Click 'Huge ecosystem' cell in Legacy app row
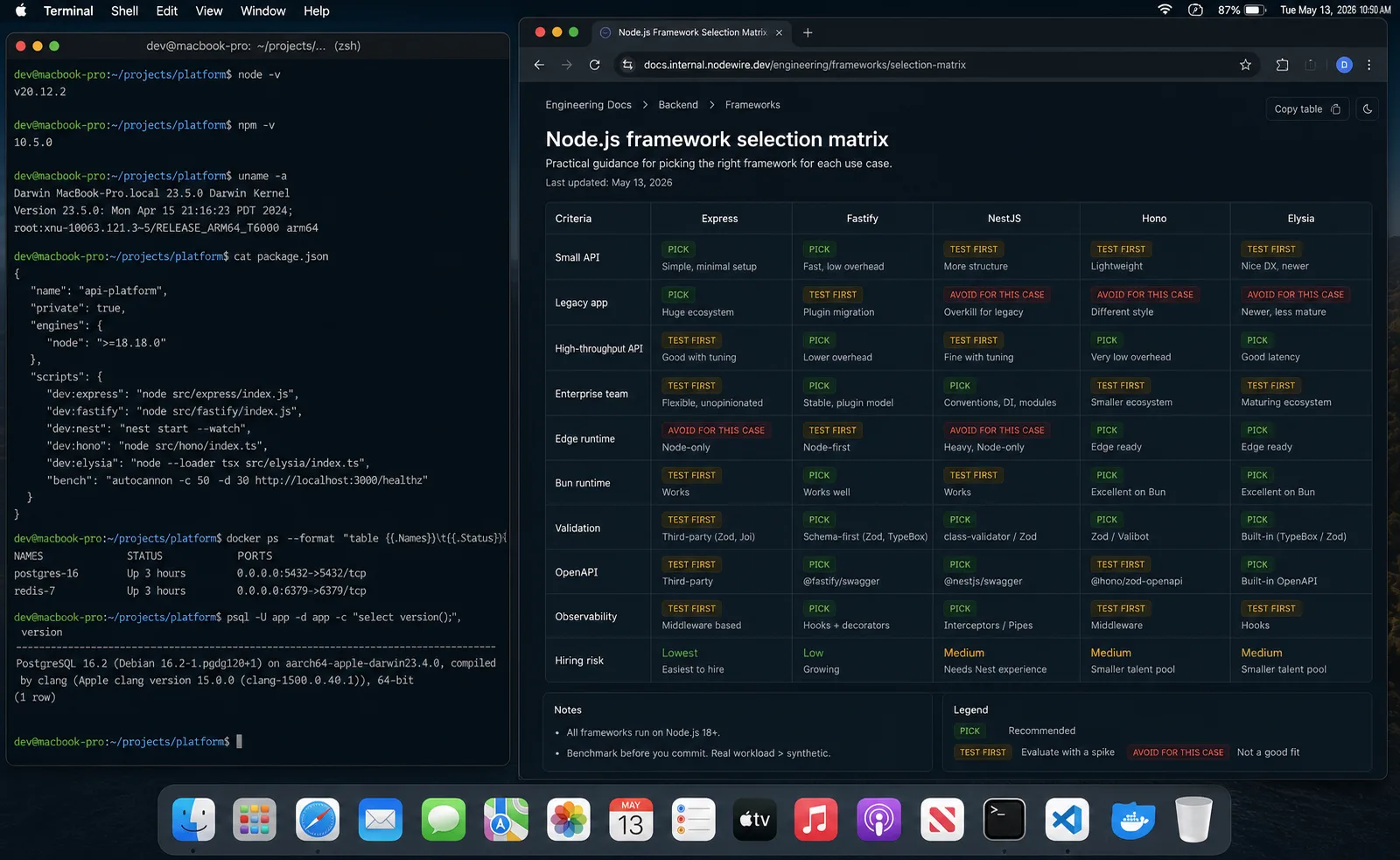The height and width of the screenshot is (860, 1400). 698,312
